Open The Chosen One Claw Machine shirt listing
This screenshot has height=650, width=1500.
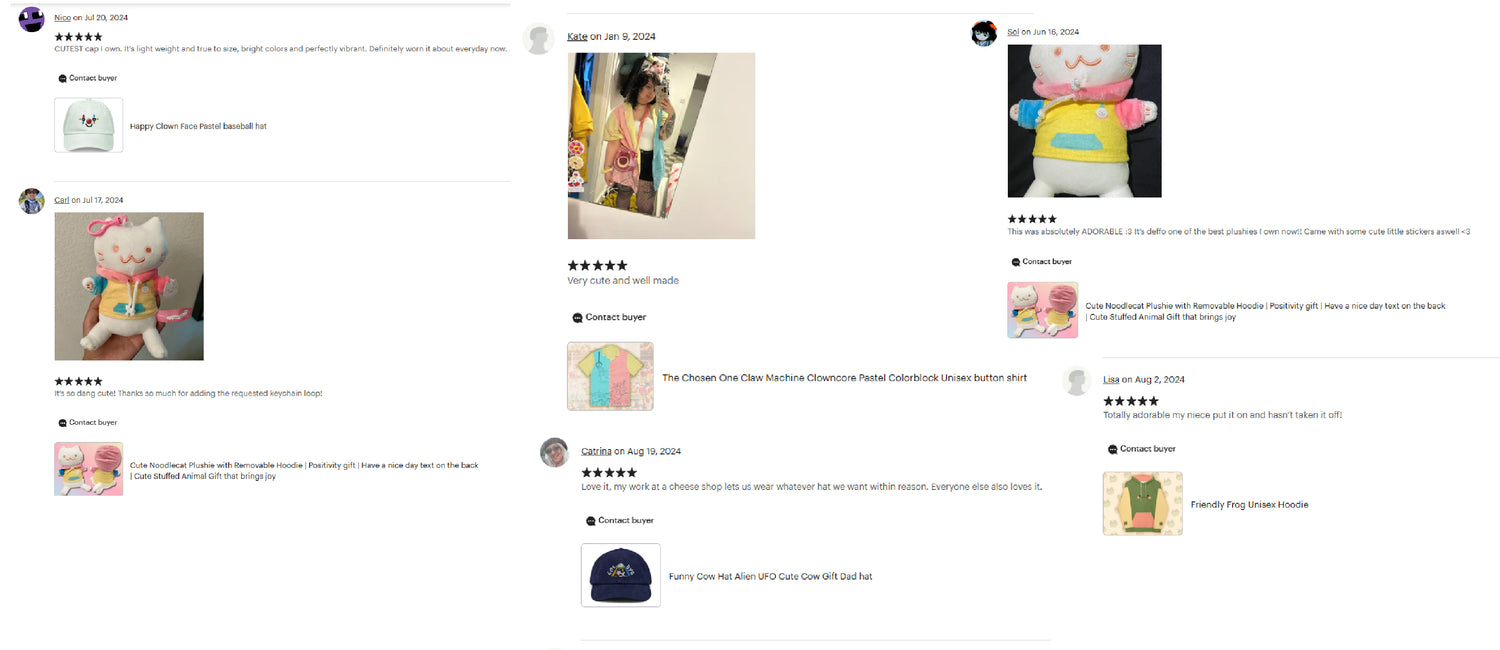[844, 378]
